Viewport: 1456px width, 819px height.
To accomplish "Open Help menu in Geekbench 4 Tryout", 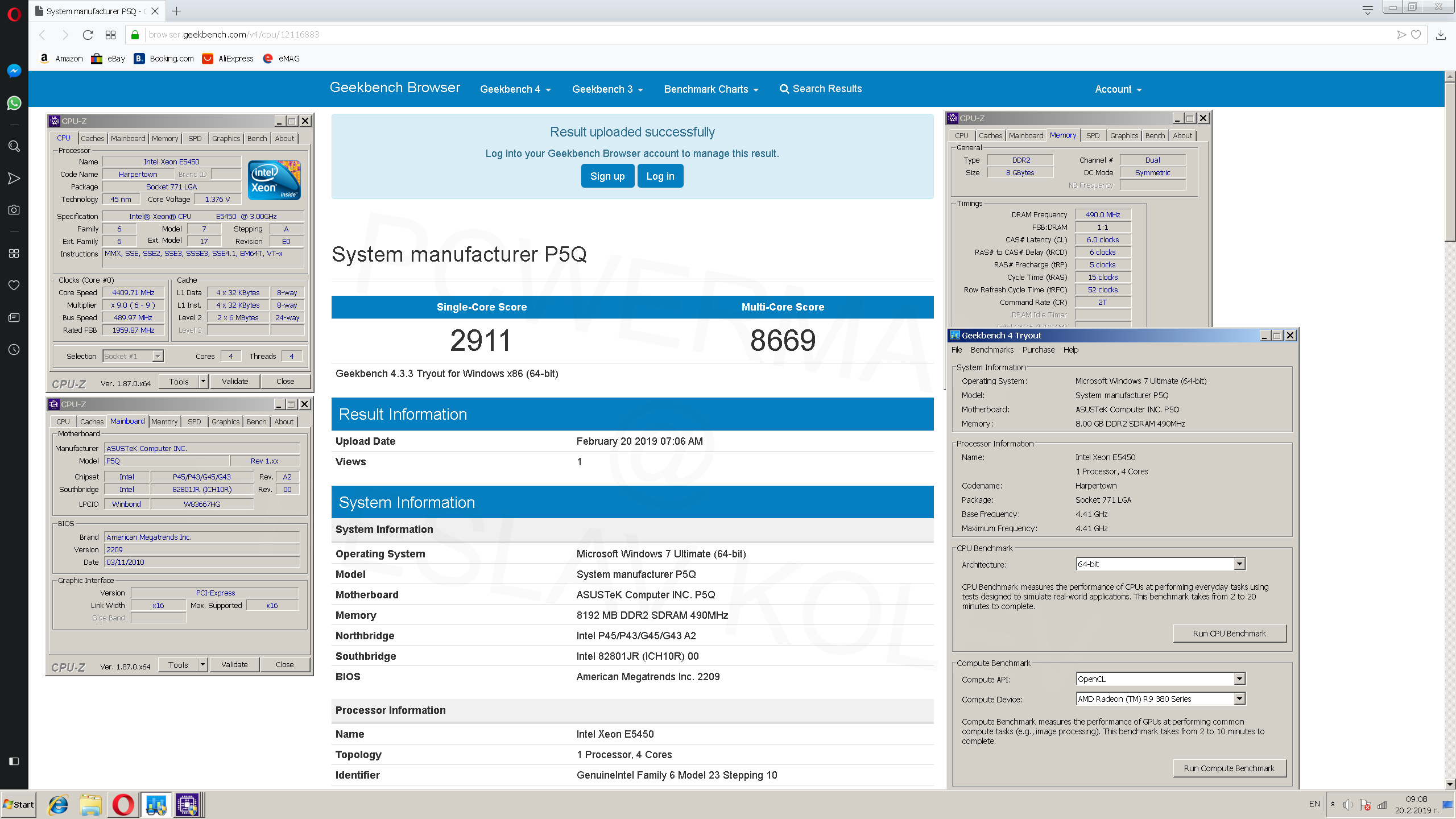I will click(x=1071, y=350).
